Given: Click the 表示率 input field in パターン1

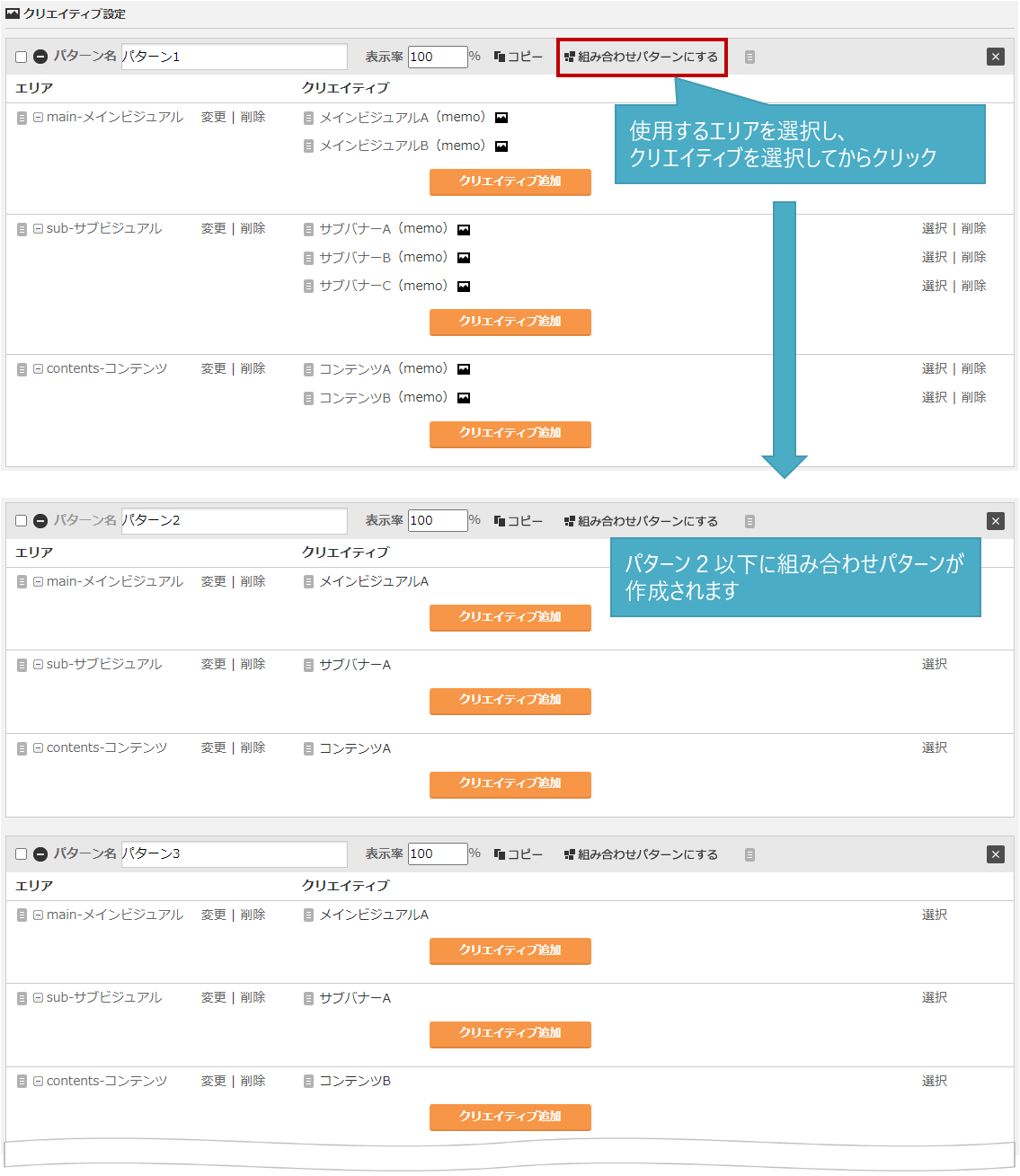Looking at the screenshot, I should (x=437, y=57).
